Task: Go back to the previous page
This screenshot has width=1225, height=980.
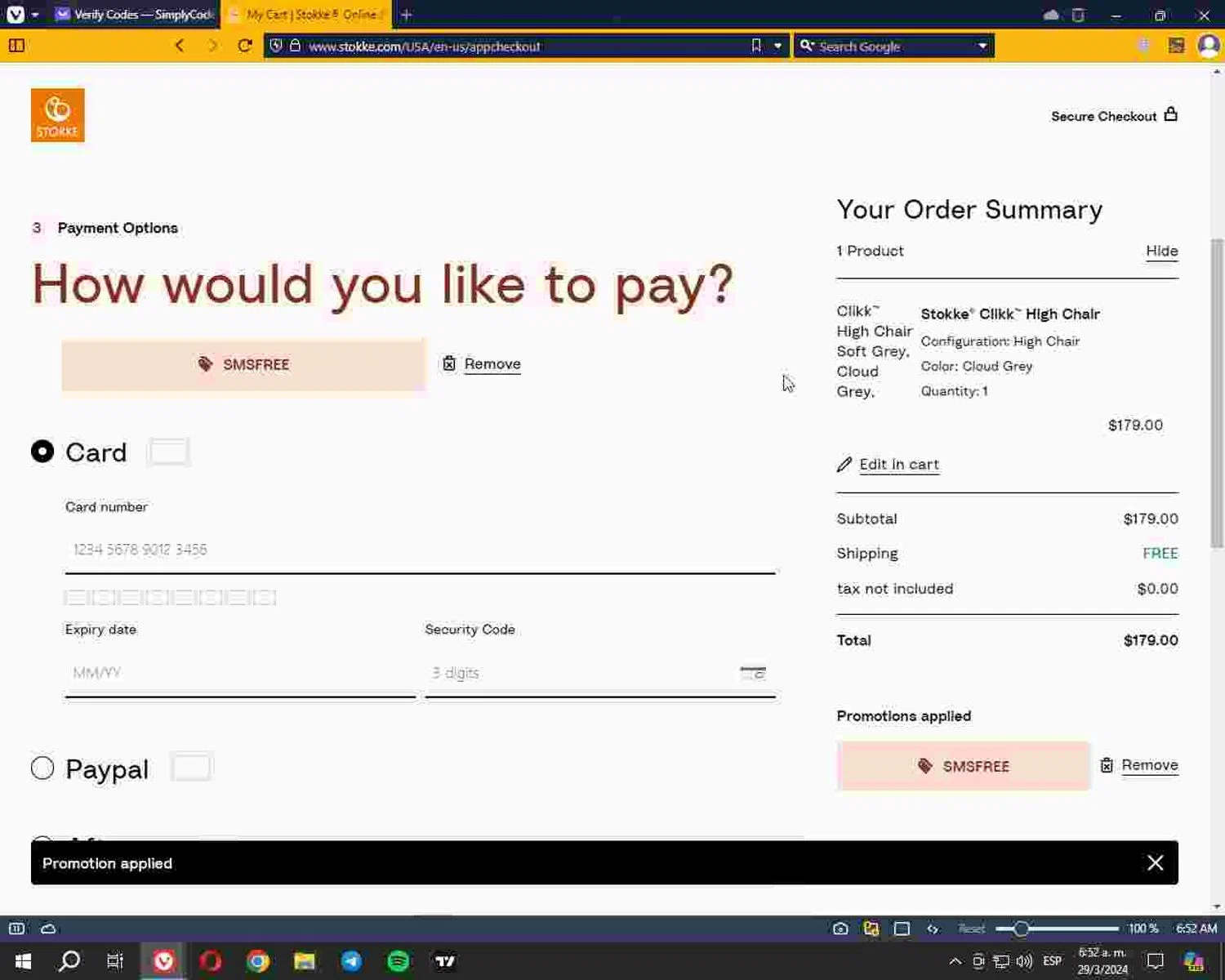Action: [180, 46]
